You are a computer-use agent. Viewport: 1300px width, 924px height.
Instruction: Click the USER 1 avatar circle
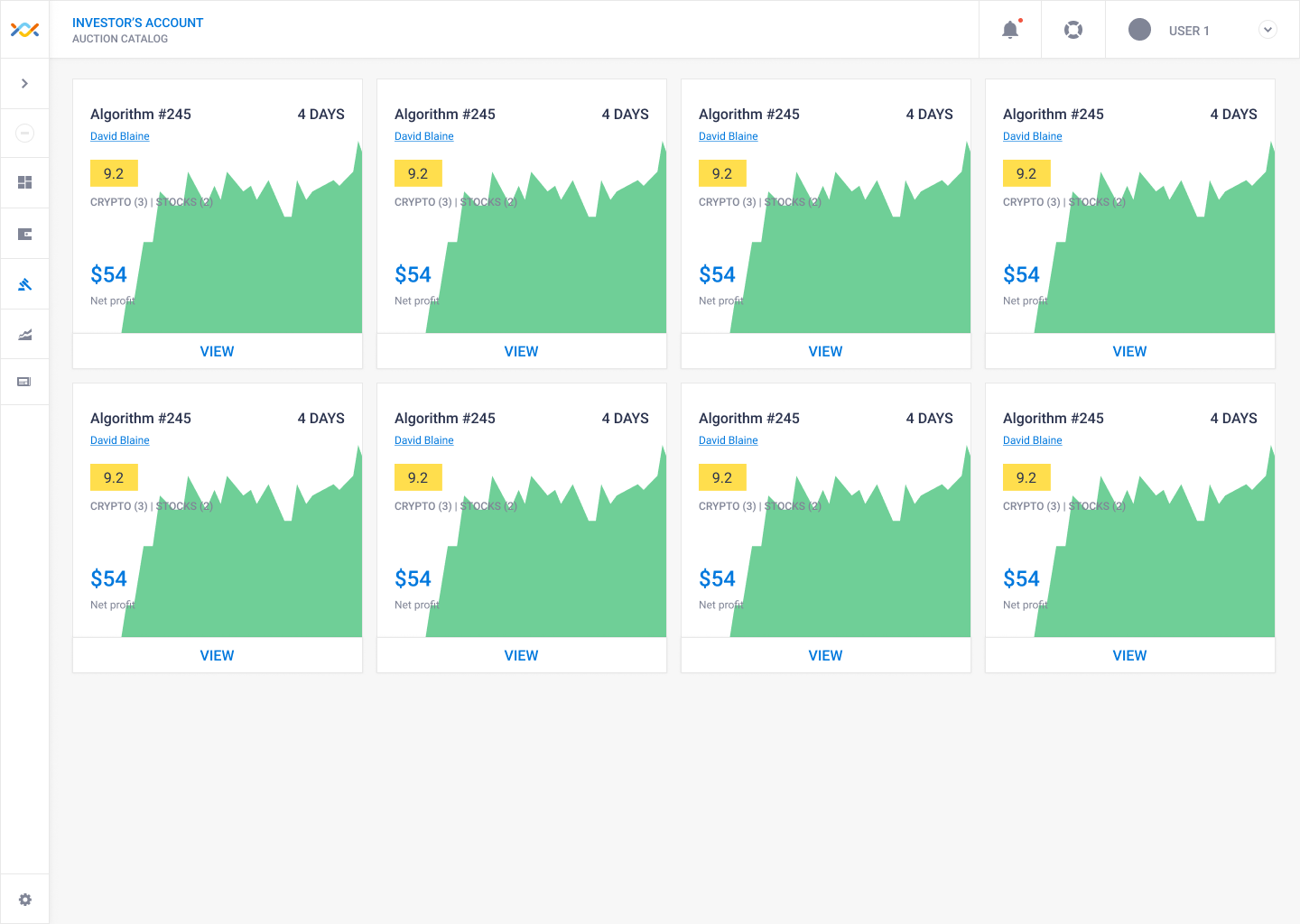coord(1139,30)
